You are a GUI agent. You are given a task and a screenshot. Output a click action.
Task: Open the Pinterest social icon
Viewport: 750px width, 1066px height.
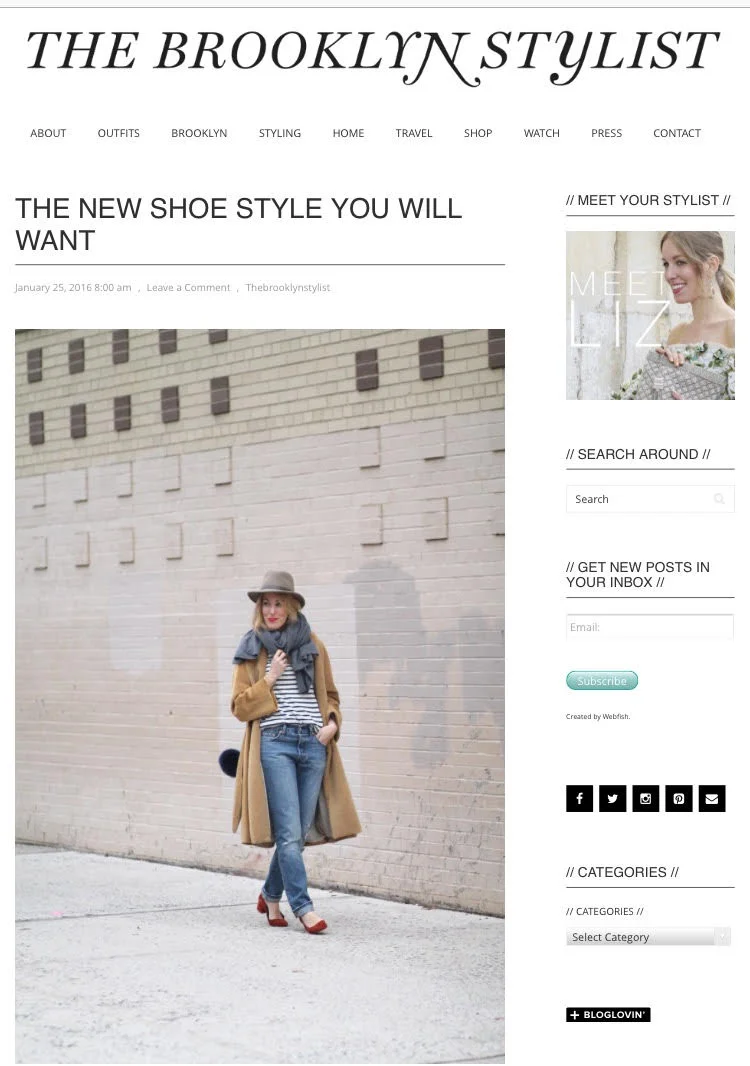pos(679,798)
